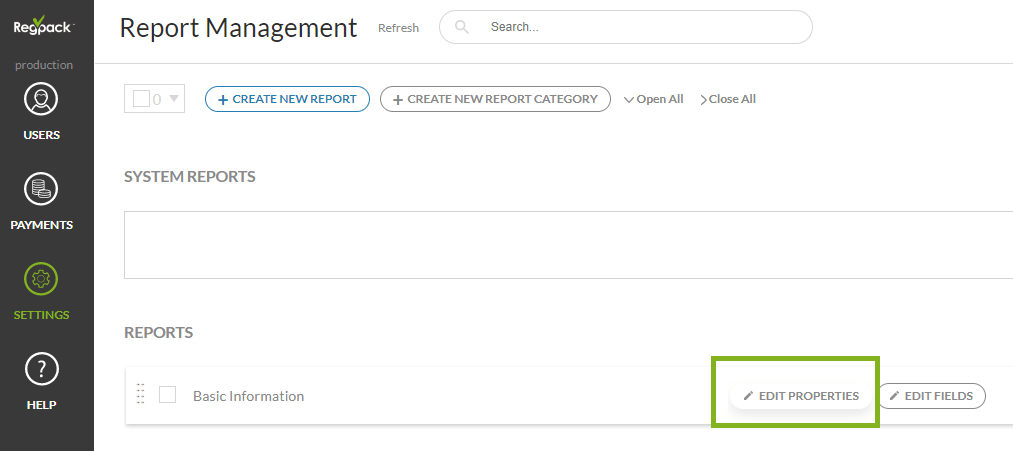Click the magnifier icon in search bar
Image resolution: width=1013 pixels, height=451 pixels.
point(462,27)
